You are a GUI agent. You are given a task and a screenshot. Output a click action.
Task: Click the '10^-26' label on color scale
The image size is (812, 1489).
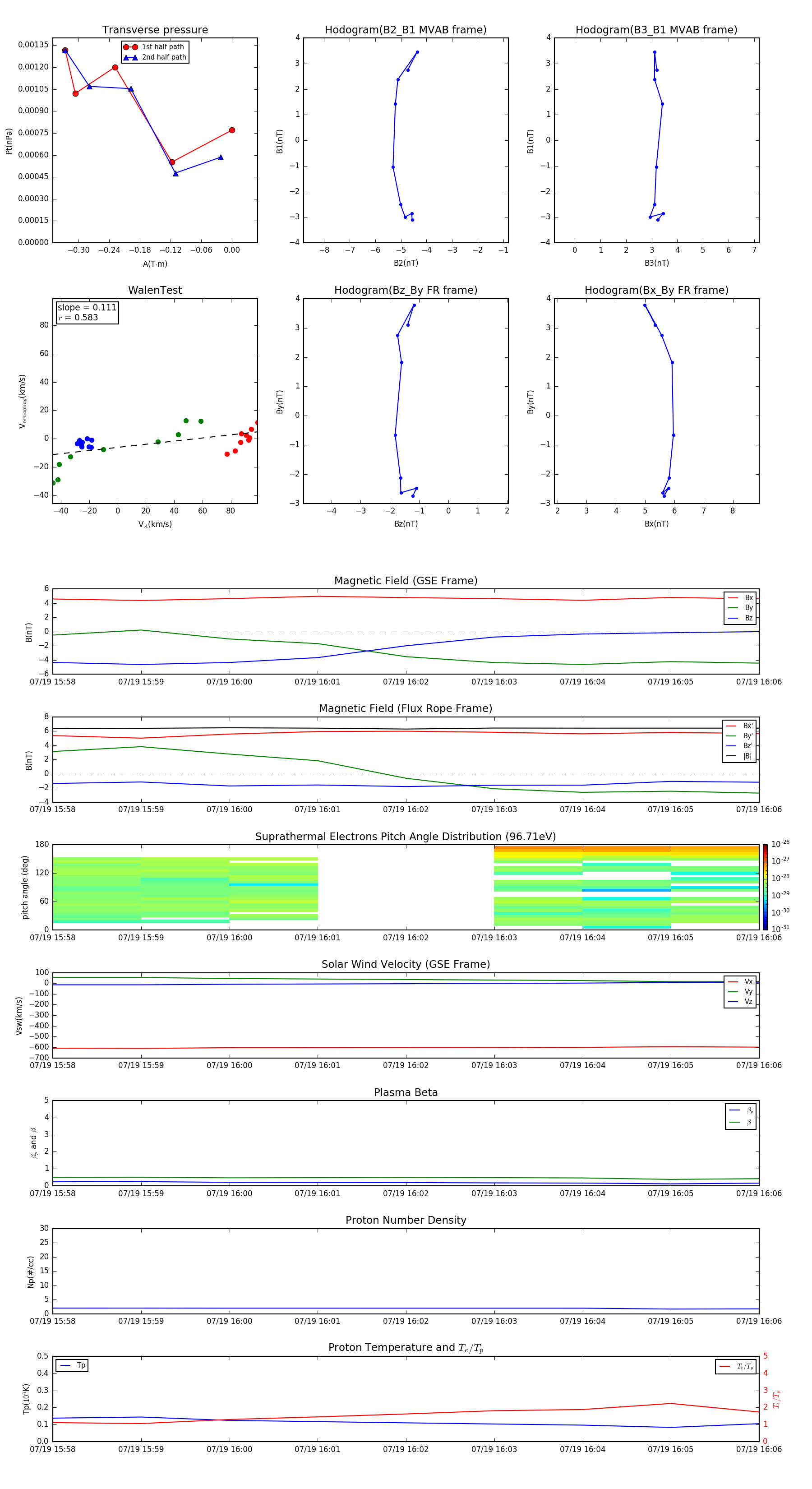(780, 844)
